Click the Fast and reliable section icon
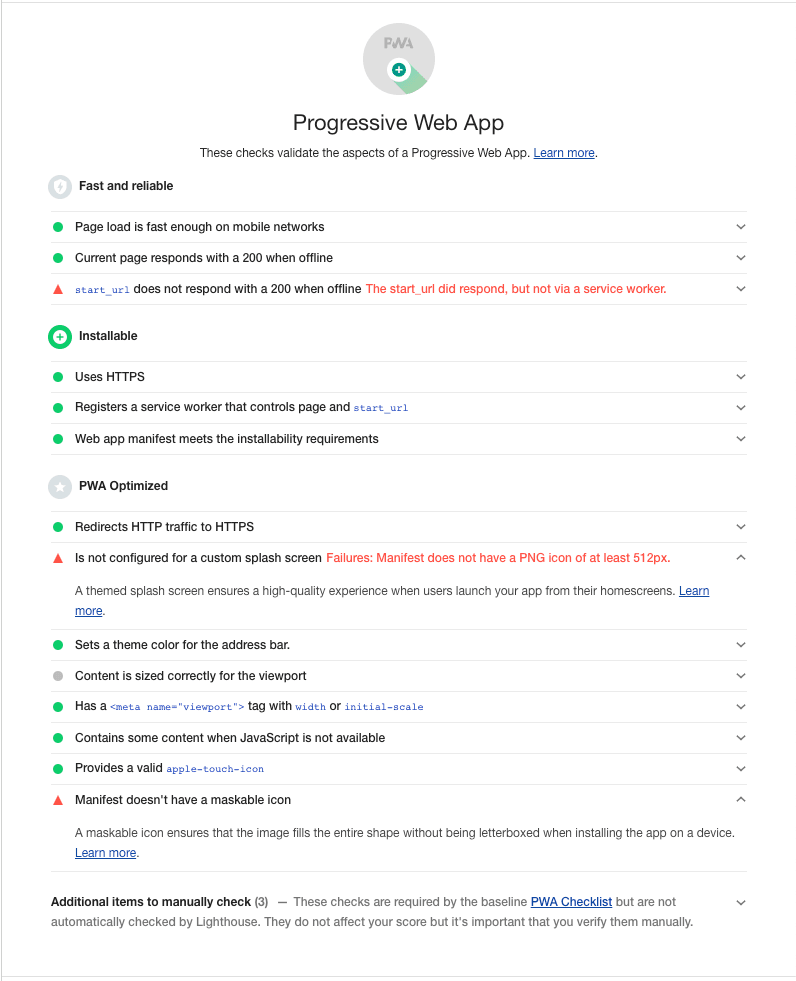The height and width of the screenshot is (981, 796). coord(59,186)
